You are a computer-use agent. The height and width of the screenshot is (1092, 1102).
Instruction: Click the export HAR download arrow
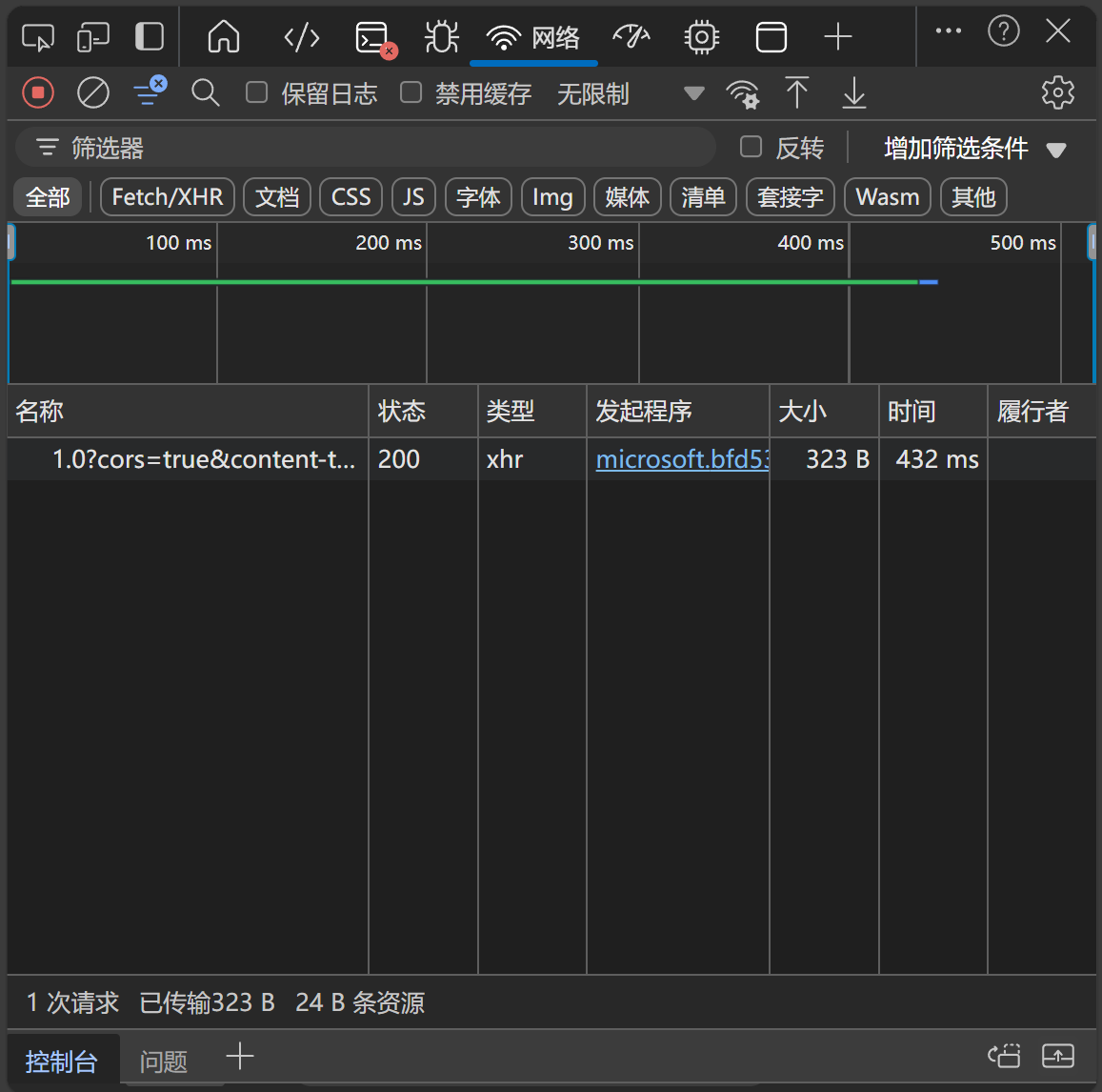point(854,92)
